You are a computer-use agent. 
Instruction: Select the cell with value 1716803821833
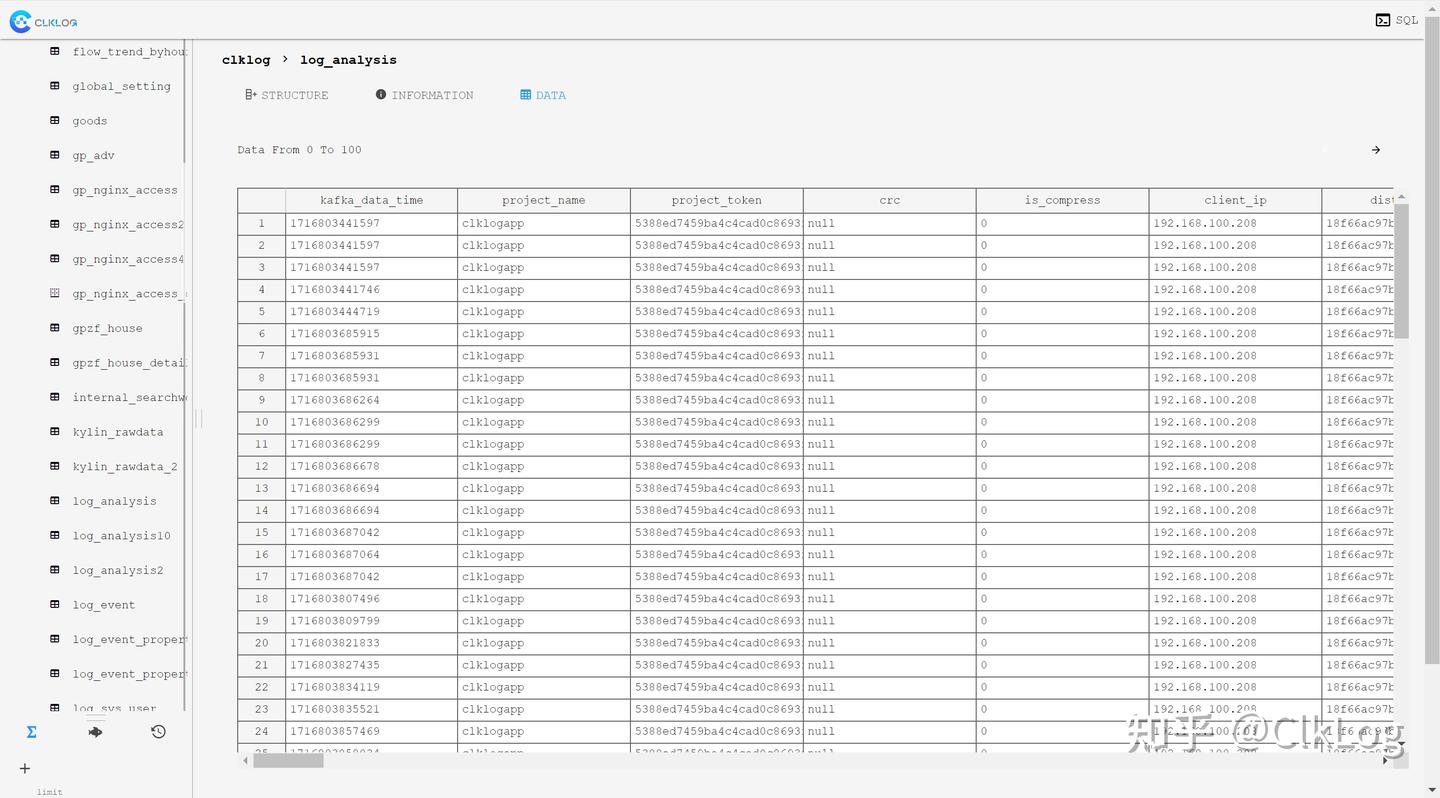point(371,643)
